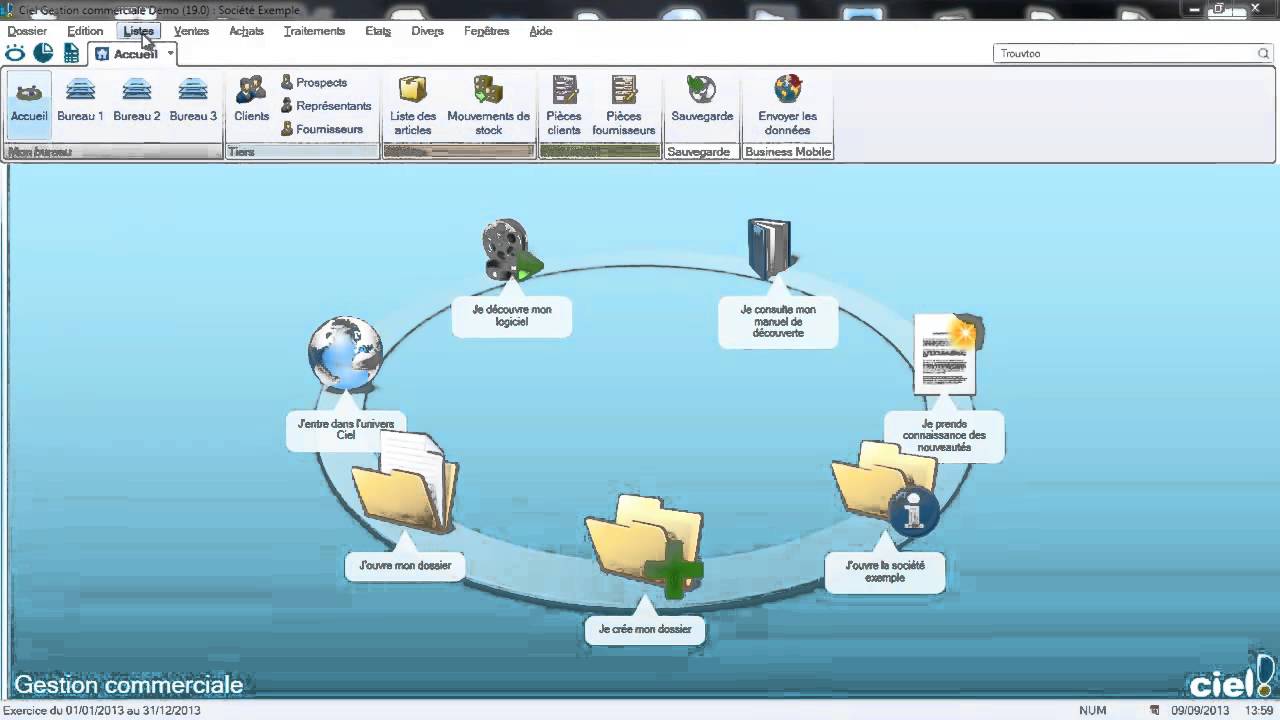Image resolution: width=1280 pixels, height=720 pixels.
Task: Click the pie chart icon in quick toolbar
Action: 43,53
